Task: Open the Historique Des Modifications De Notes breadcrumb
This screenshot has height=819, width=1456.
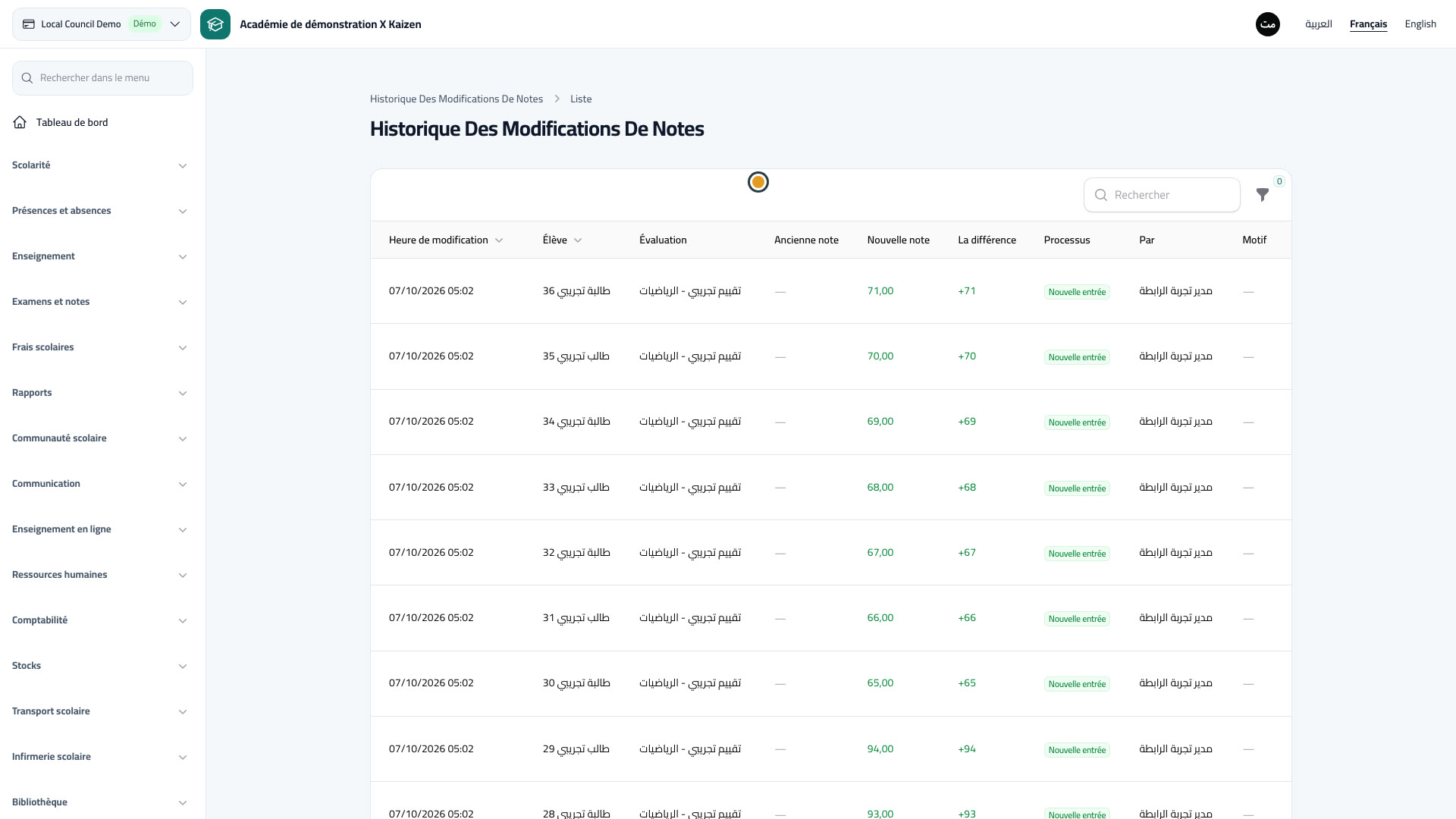Action: coord(457,99)
